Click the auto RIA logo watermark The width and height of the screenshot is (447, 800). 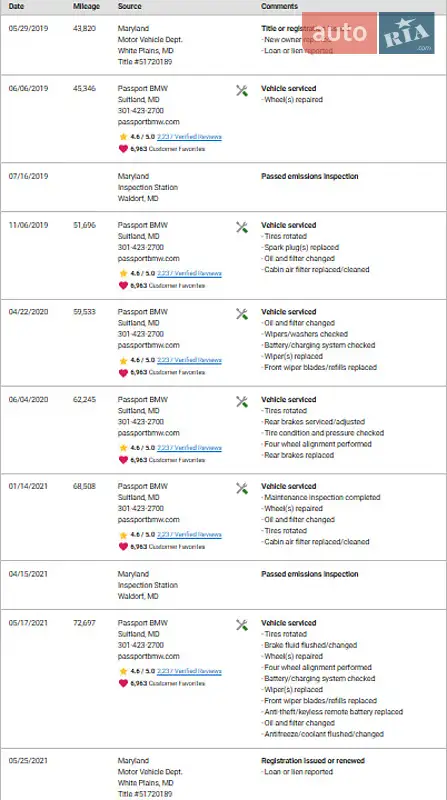click(368, 33)
